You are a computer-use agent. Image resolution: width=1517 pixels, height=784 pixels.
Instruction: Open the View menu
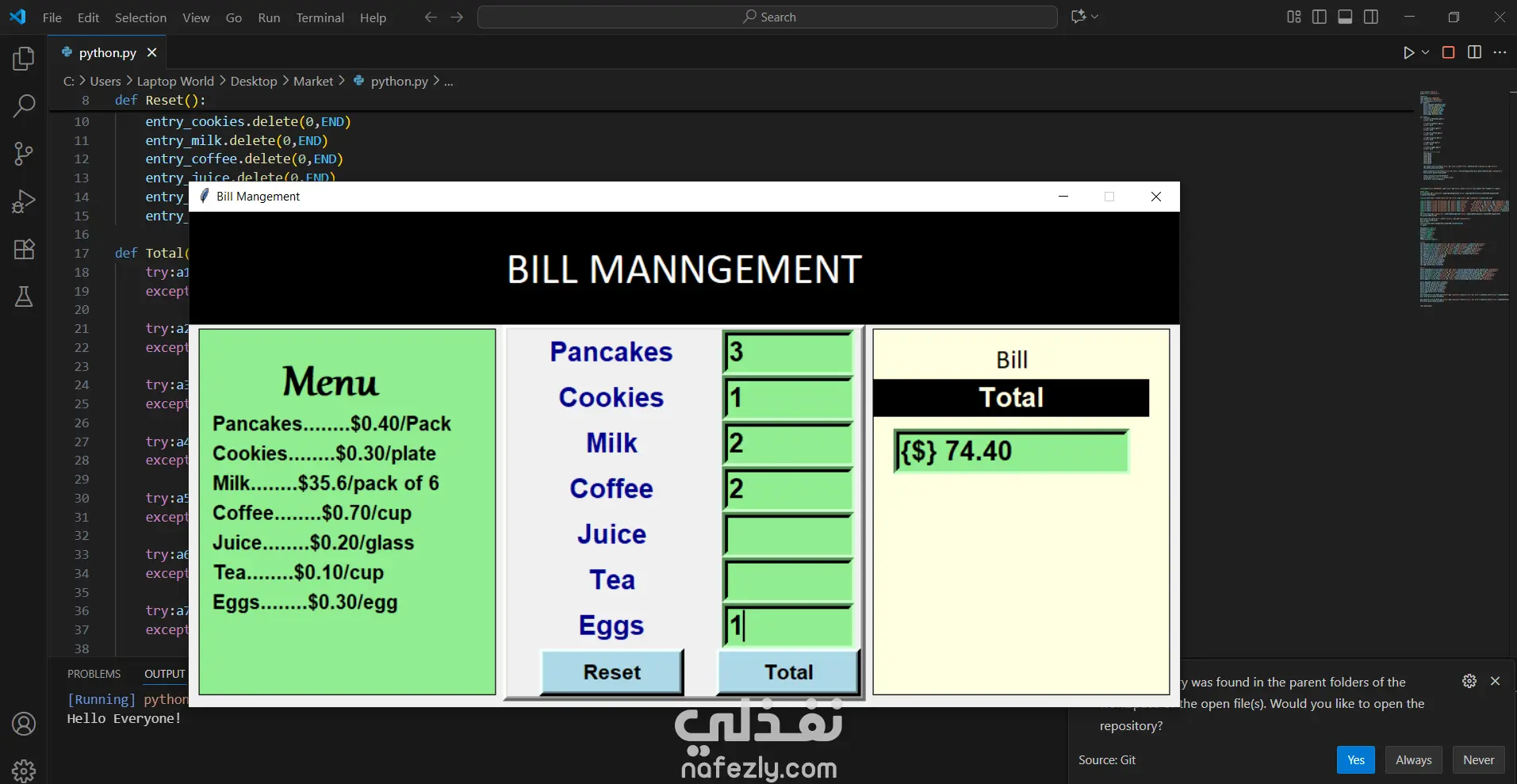pos(196,17)
